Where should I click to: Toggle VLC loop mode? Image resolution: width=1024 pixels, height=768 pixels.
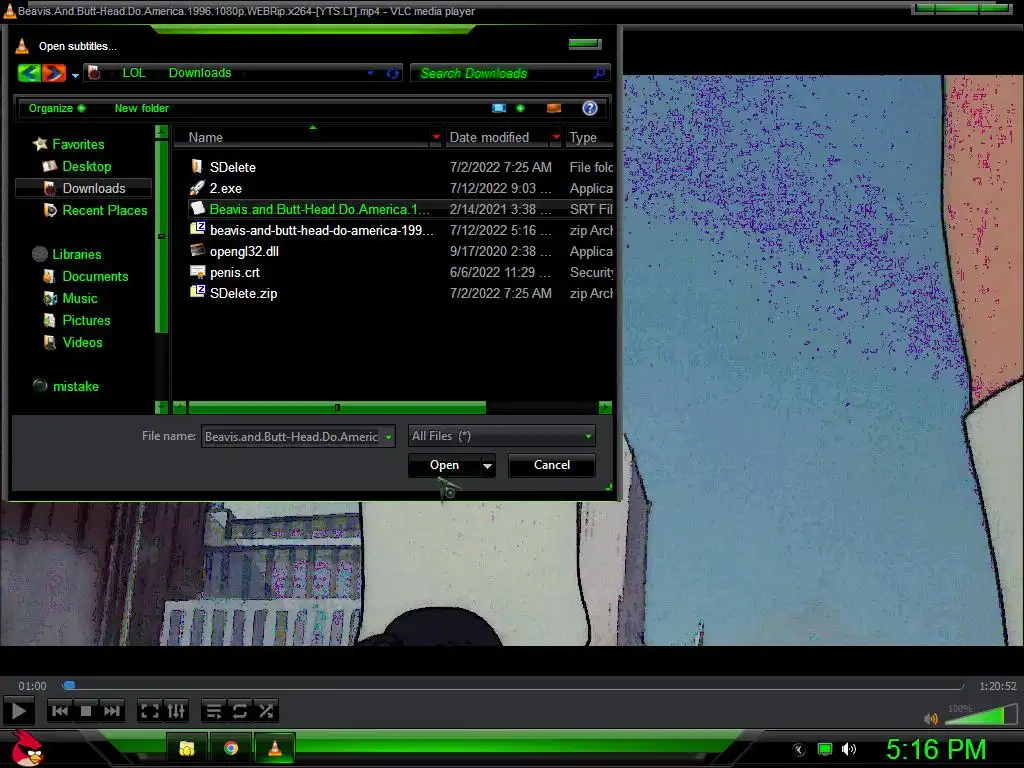click(x=240, y=711)
